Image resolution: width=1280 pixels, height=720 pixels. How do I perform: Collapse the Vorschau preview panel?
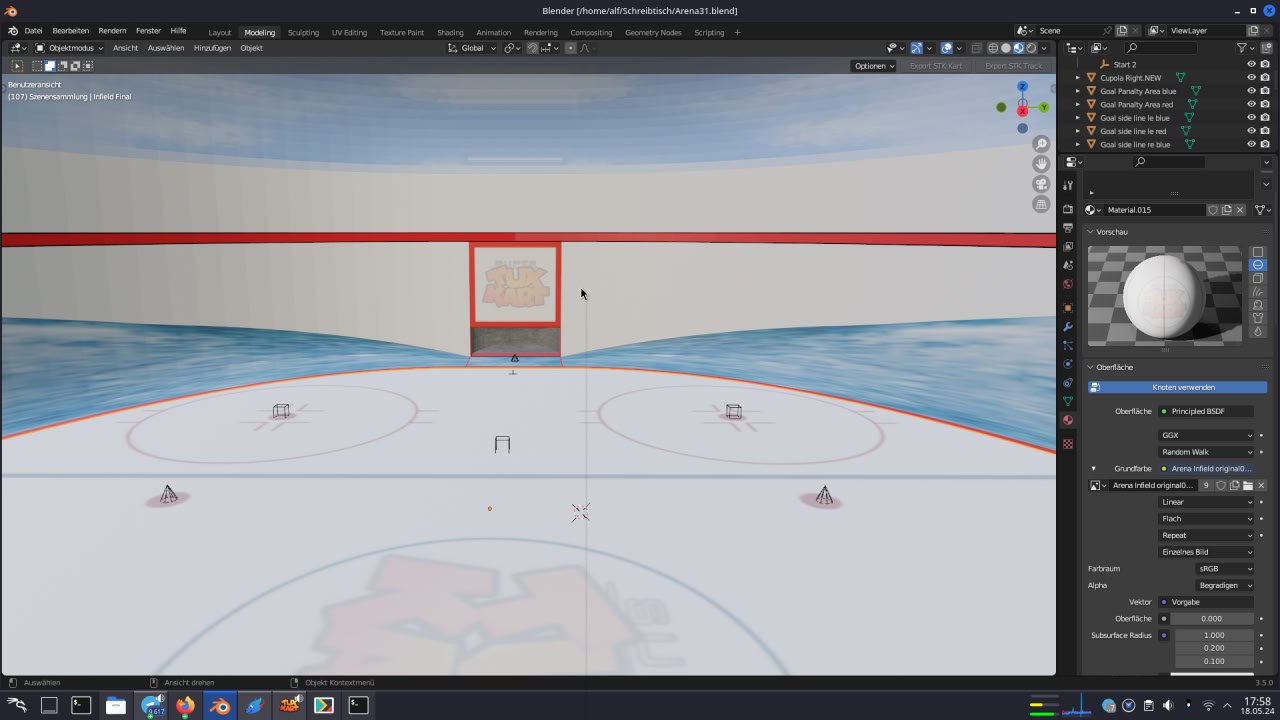coord(1091,232)
